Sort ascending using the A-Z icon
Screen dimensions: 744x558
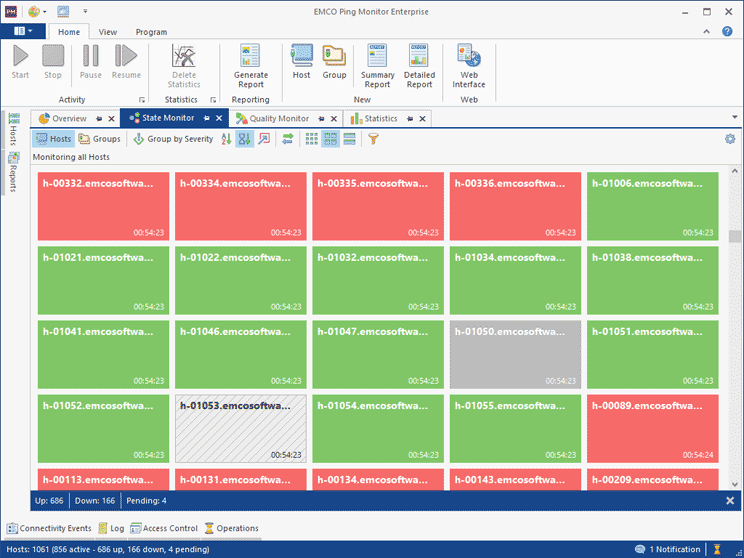point(226,139)
